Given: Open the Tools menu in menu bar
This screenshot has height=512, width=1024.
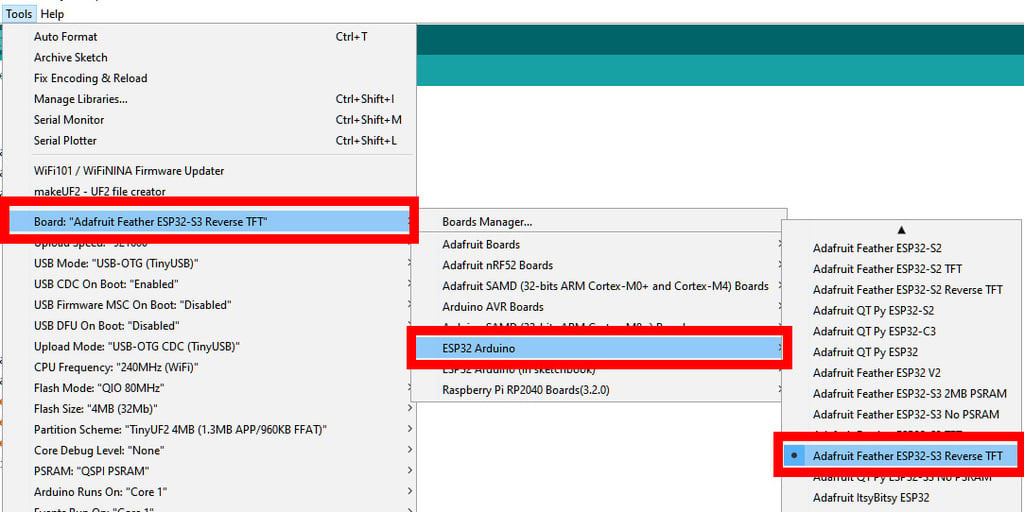Looking at the screenshot, I should [x=19, y=14].
